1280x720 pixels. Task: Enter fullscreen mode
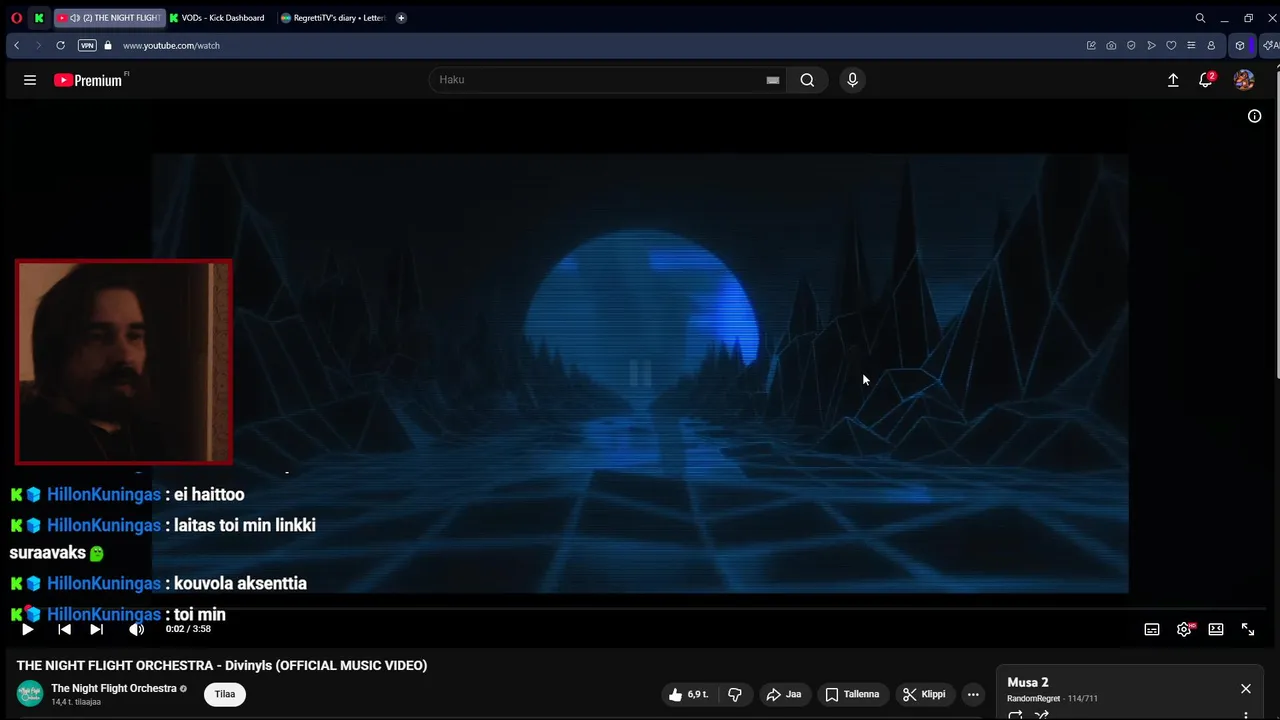point(1248,629)
